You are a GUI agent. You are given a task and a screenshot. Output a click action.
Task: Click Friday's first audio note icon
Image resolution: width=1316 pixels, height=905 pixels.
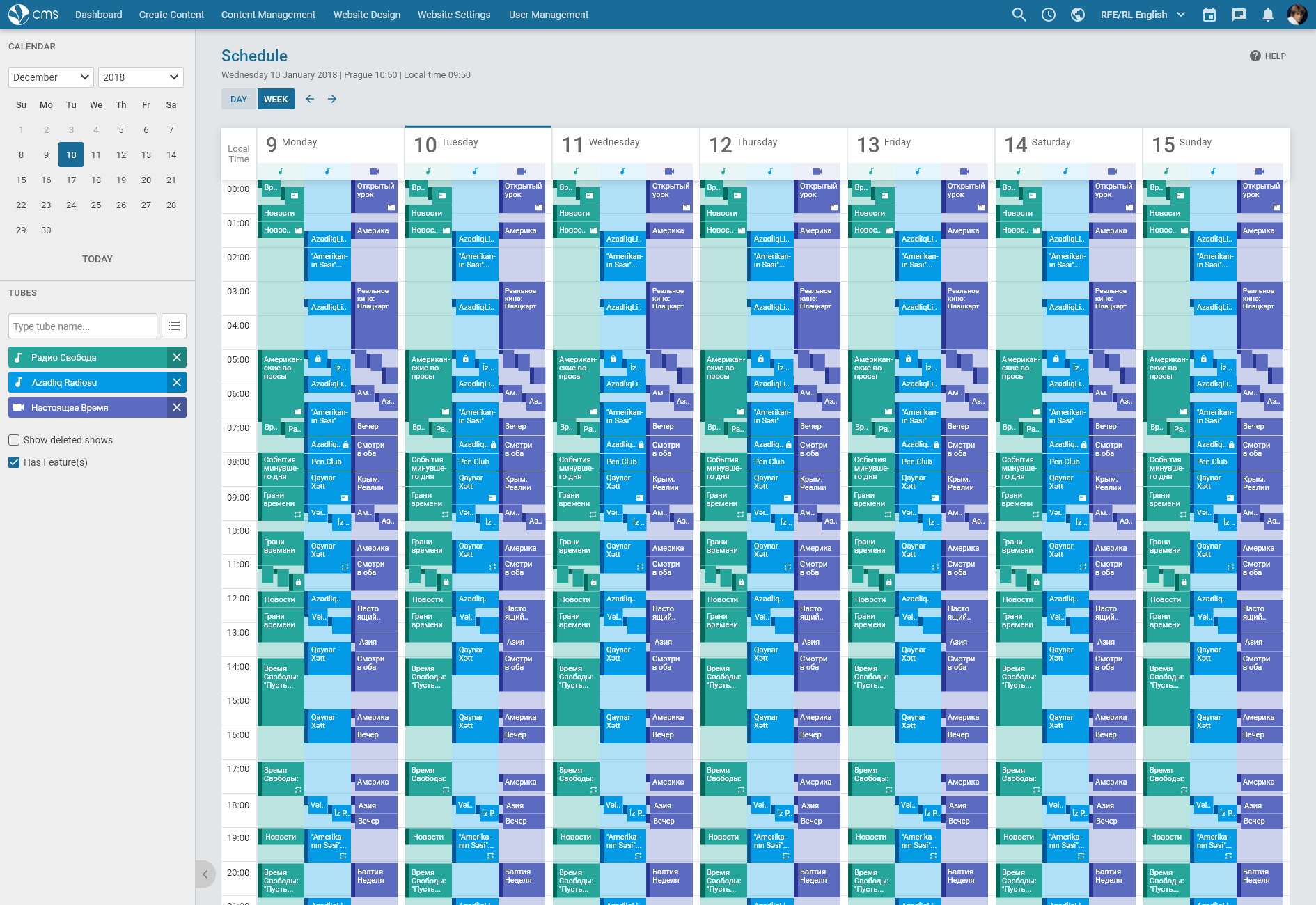pos(871,171)
